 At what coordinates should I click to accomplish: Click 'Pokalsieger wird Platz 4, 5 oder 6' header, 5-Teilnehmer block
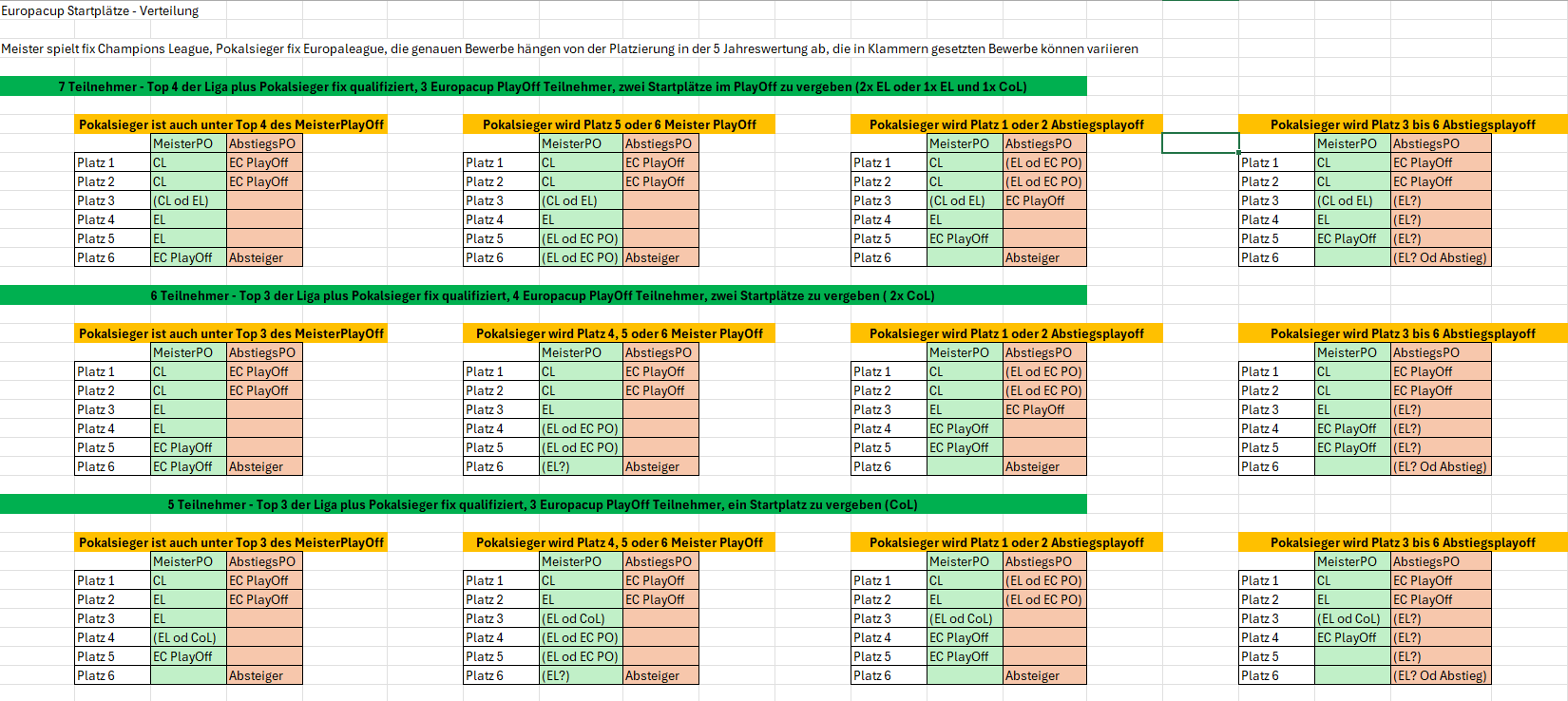(620, 542)
